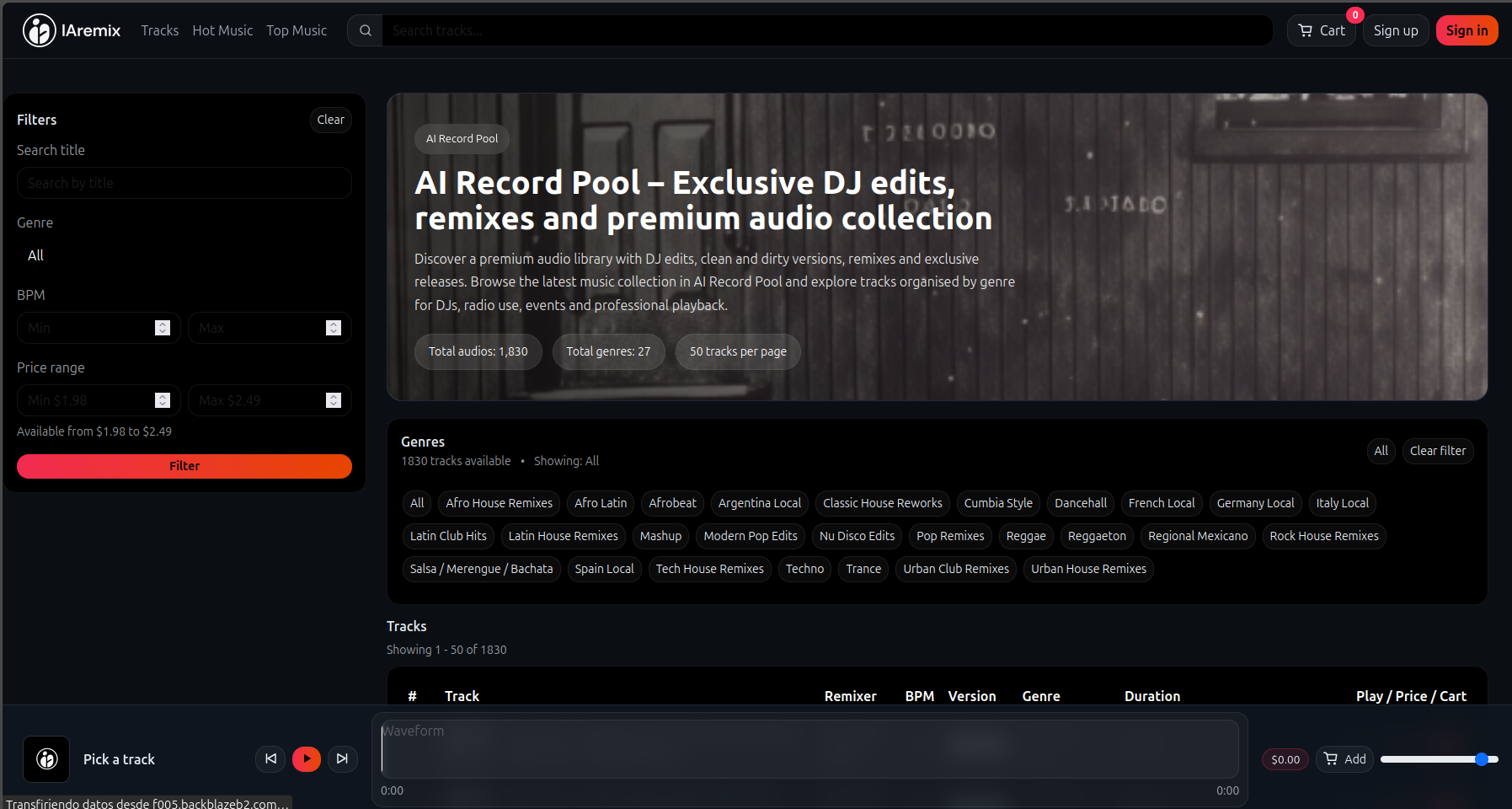Adjust the volume slider
1512x809 pixels.
1439,759
